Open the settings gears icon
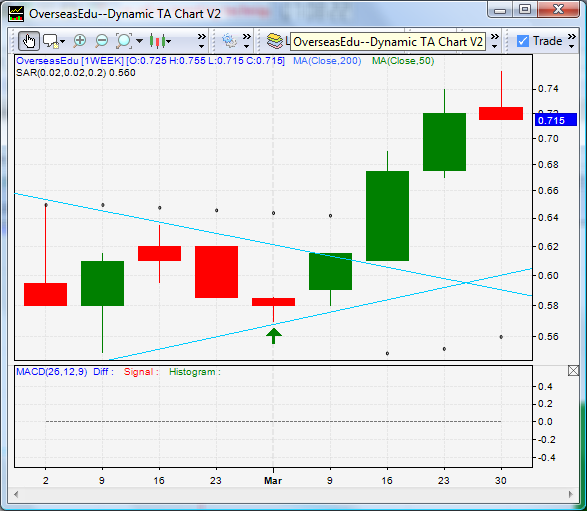Viewport: 587px width, 511px height. [x=229, y=41]
